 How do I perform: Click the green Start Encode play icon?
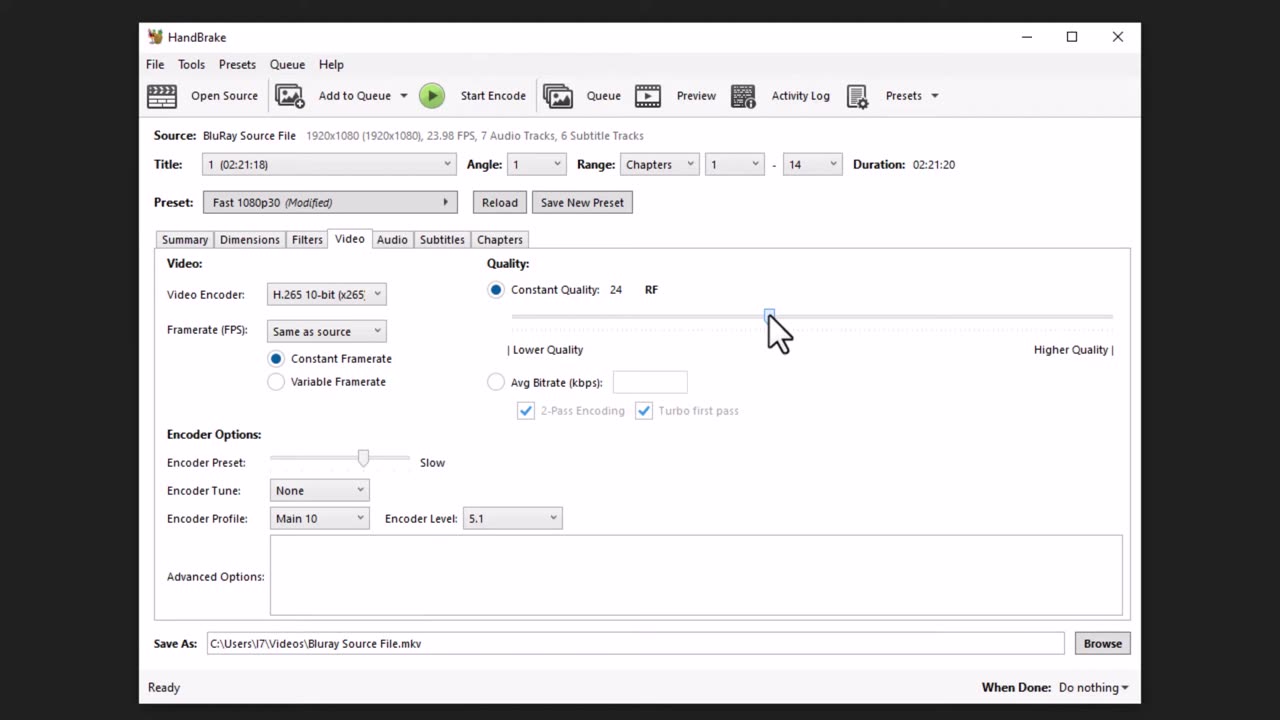(432, 96)
